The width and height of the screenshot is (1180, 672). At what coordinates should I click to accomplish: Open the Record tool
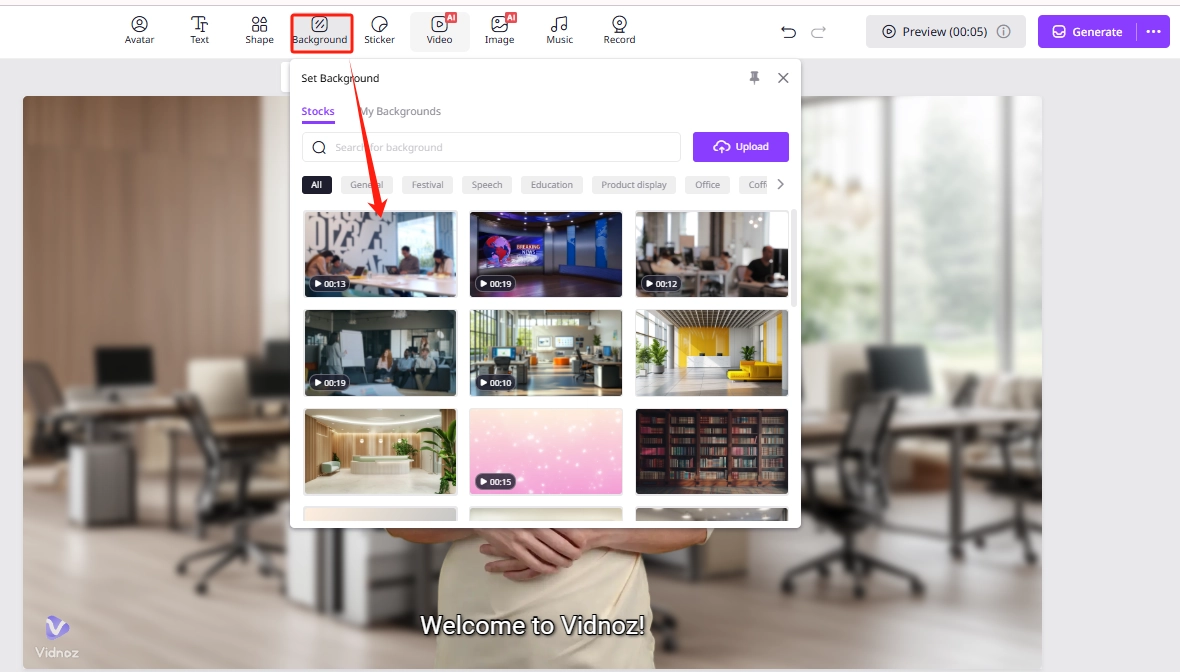[x=619, y=31]
